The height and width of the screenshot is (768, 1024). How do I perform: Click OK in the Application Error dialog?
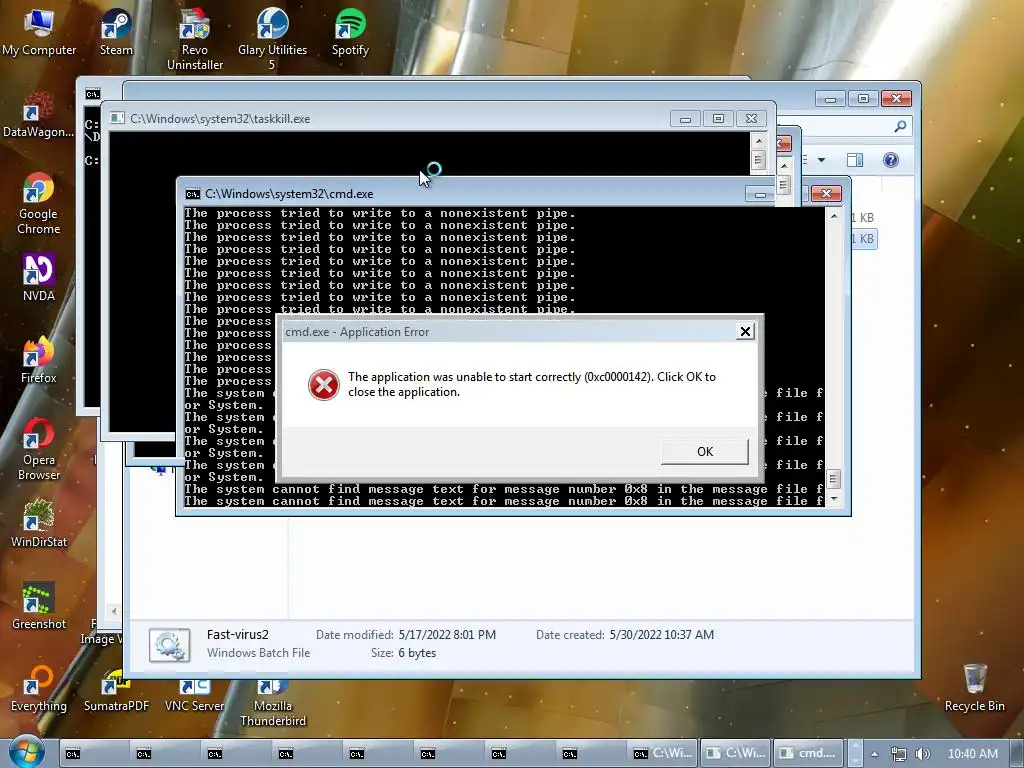point(705,451)
